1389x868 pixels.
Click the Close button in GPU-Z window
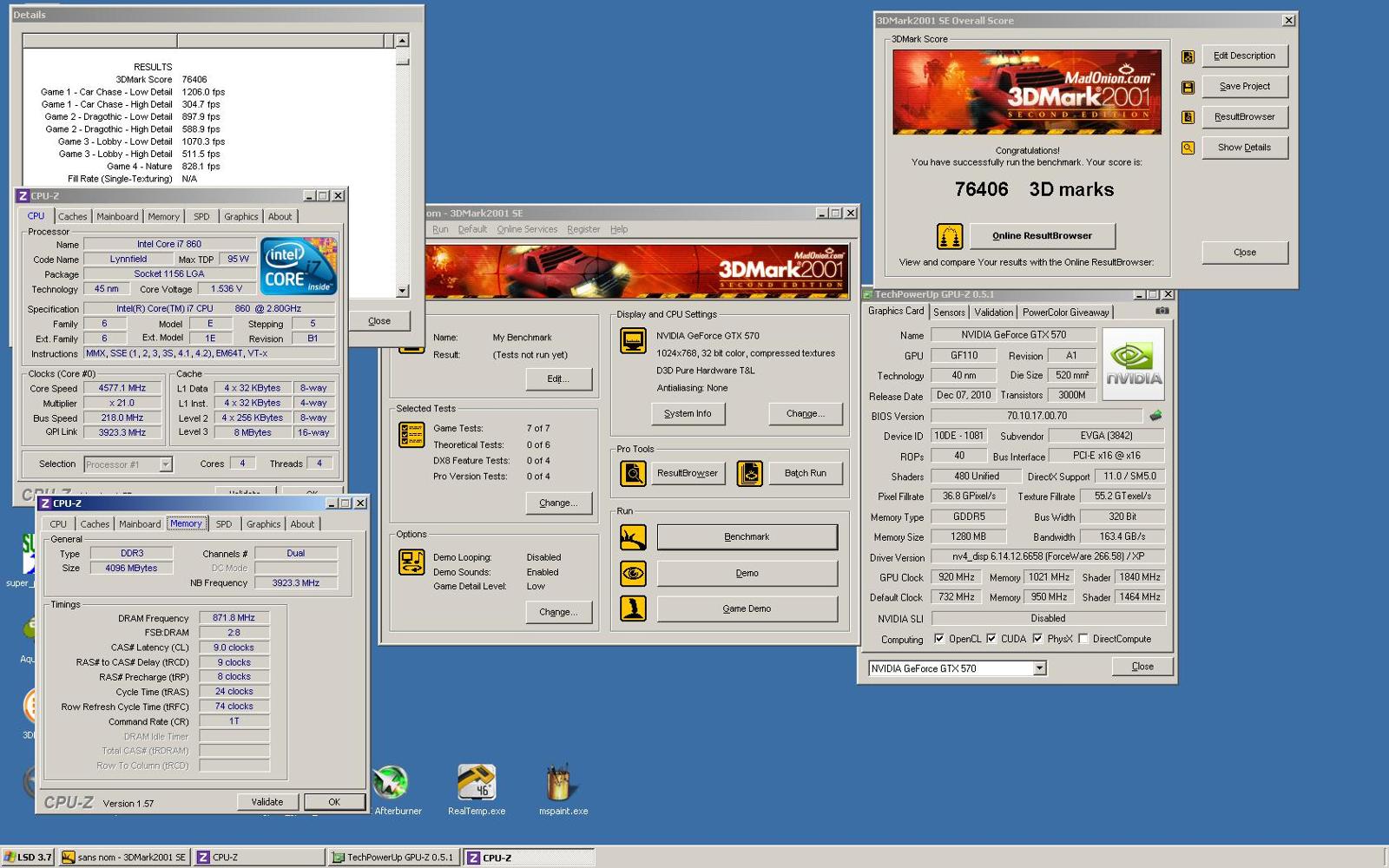1142,667
